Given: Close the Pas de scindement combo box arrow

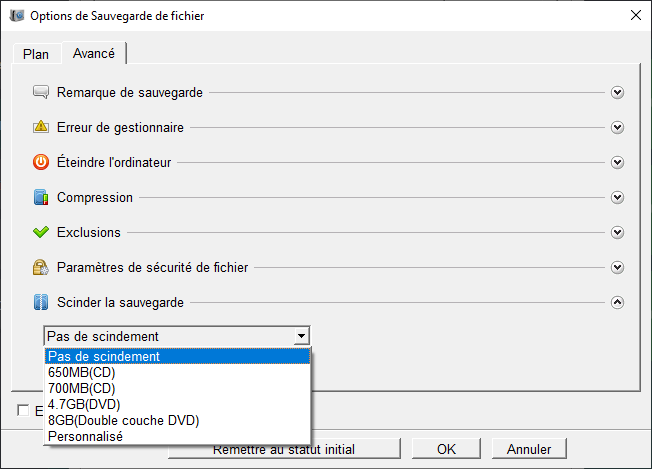Looking at the screenshot, I should pyautogui.click(x=301, y=336).
